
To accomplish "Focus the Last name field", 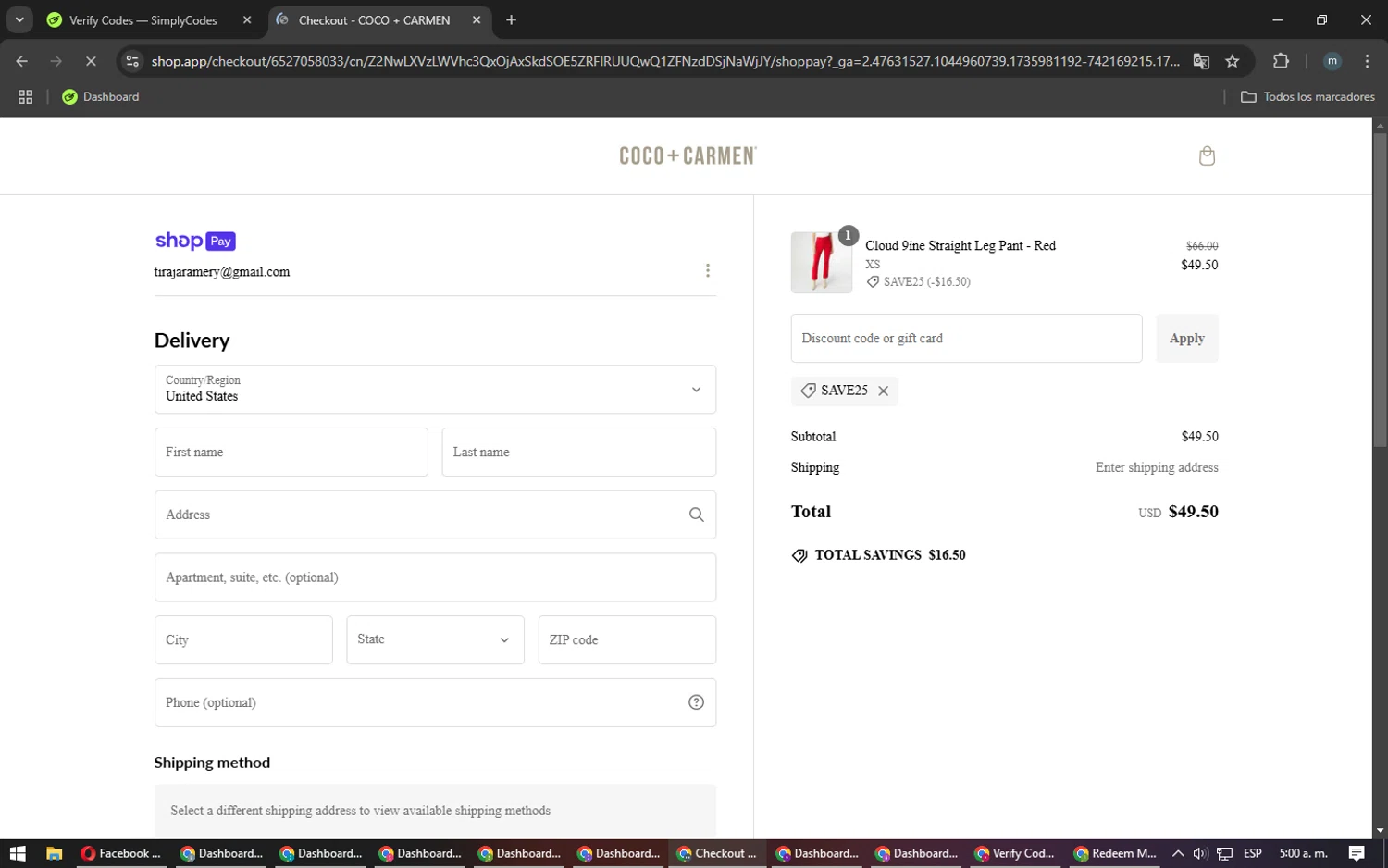I will [x=579, y=452].
